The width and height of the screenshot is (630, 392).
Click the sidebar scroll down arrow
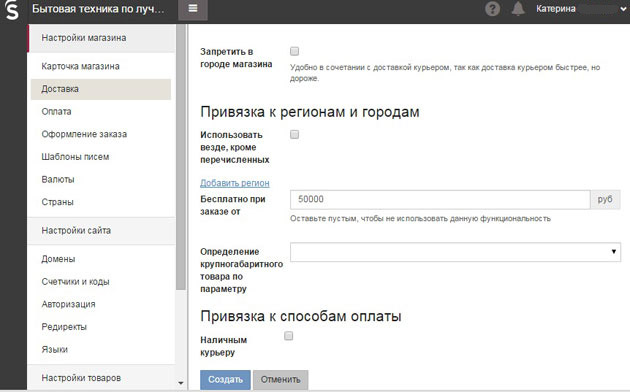pyautogui.click(x=181, y=383)
